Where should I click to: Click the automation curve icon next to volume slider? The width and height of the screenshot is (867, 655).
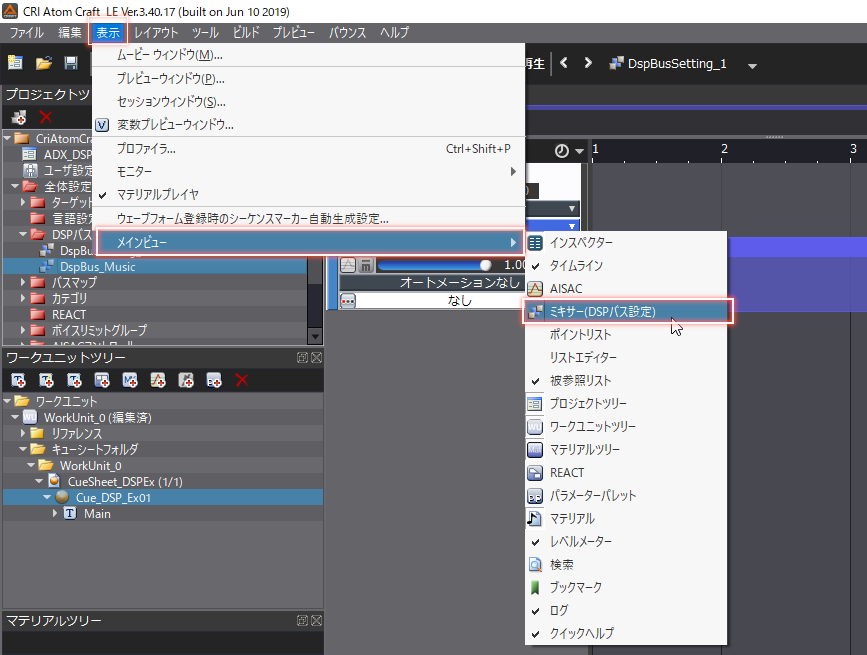point(348,265)
